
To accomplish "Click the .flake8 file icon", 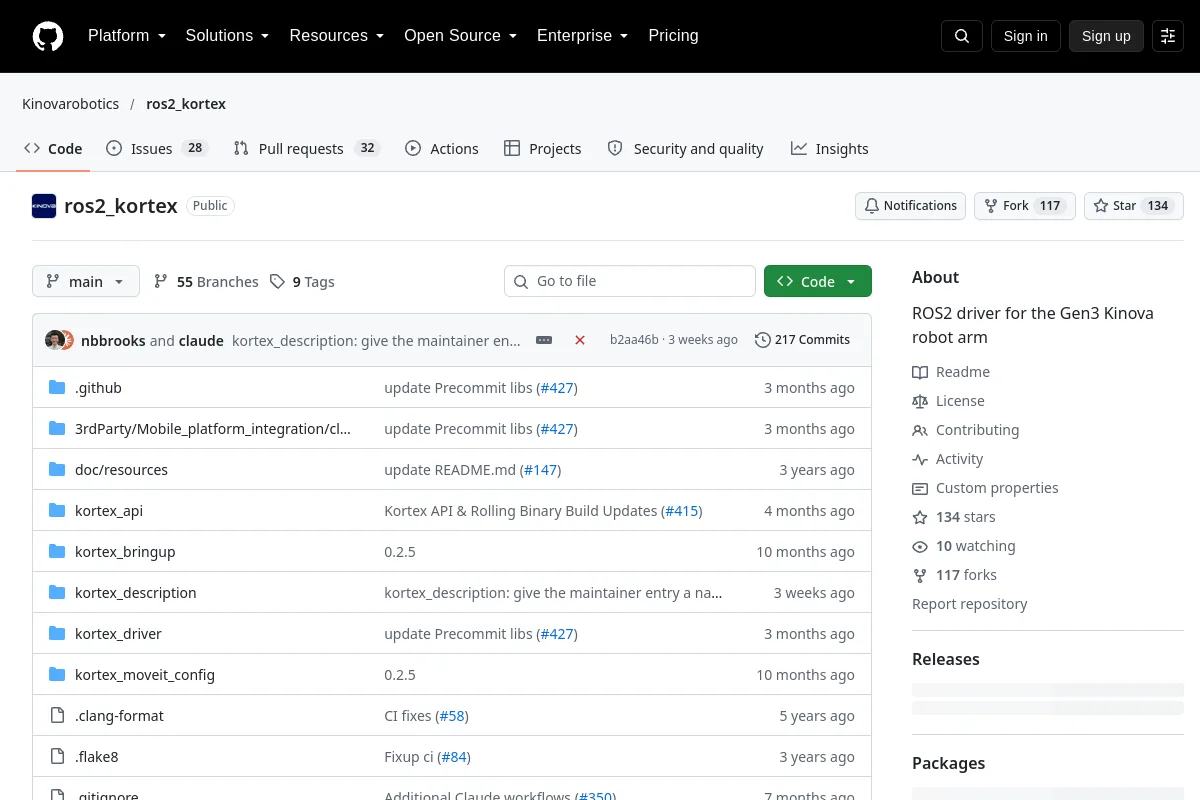I will (x=57, y=757).
